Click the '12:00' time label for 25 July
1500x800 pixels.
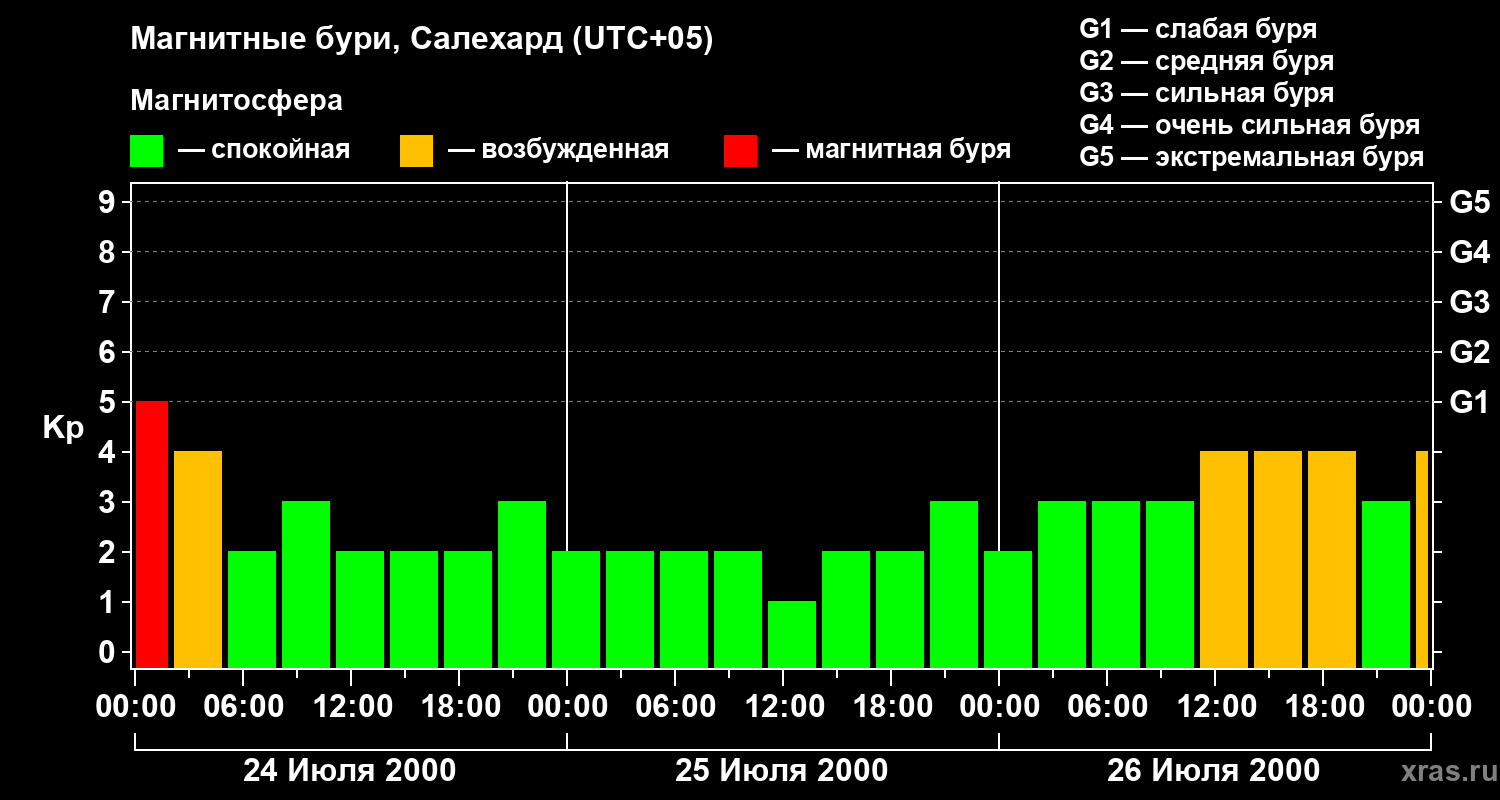pyautogui.click(x=783, y=707)
